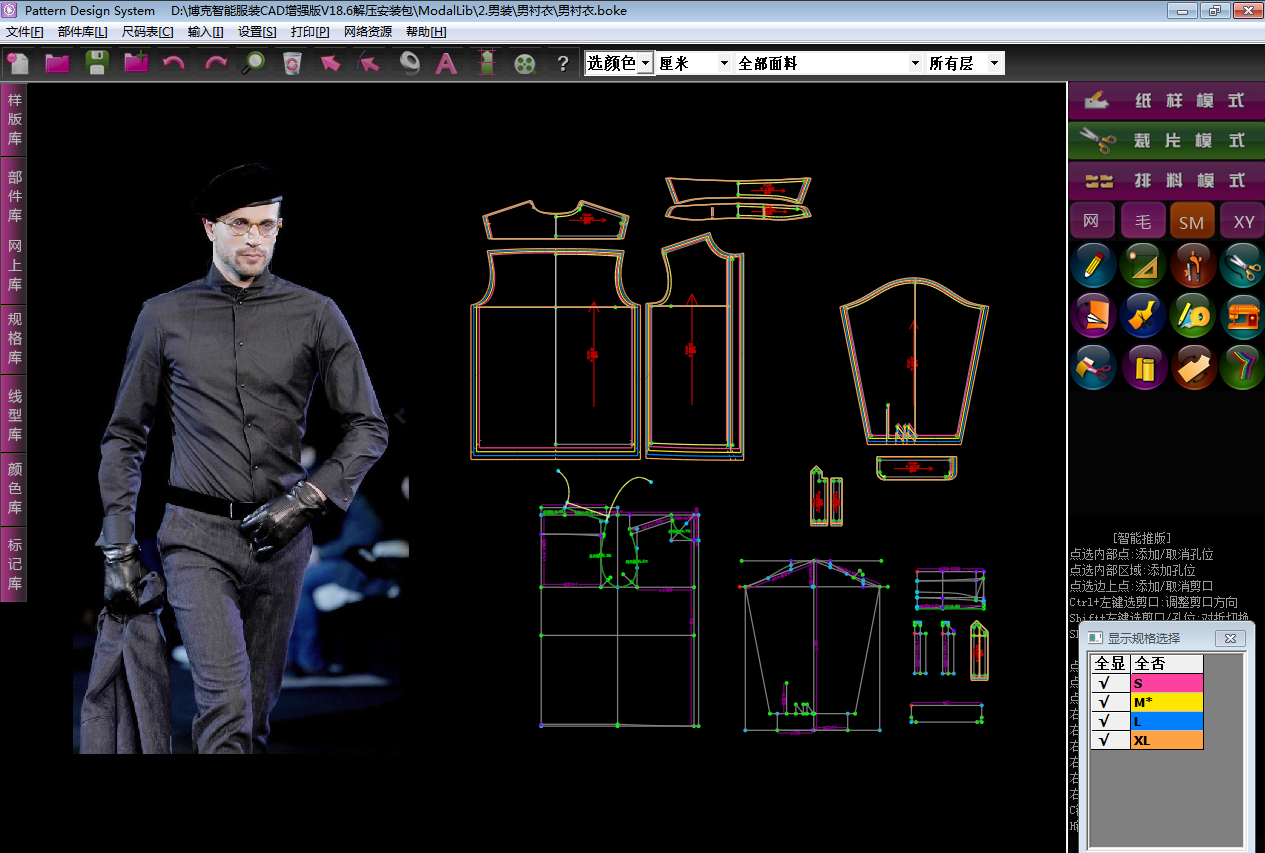Click the green mannequin measurement icon
Screen dimensions: 1265x853
pyautogui.click(x=486, y=63)
